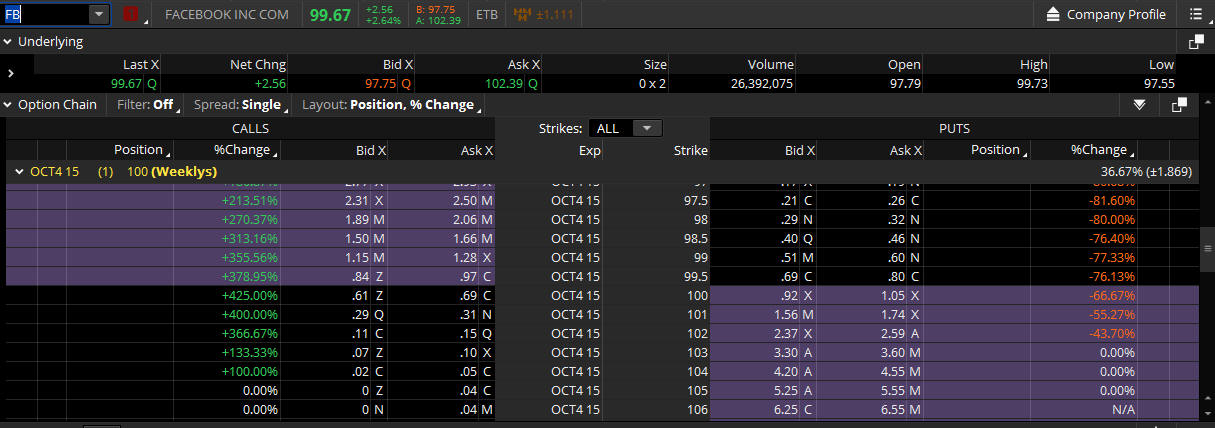Click the calls Position column header
The height and width of the screenshot is (428, 1215).
click(x=138, y=150)
